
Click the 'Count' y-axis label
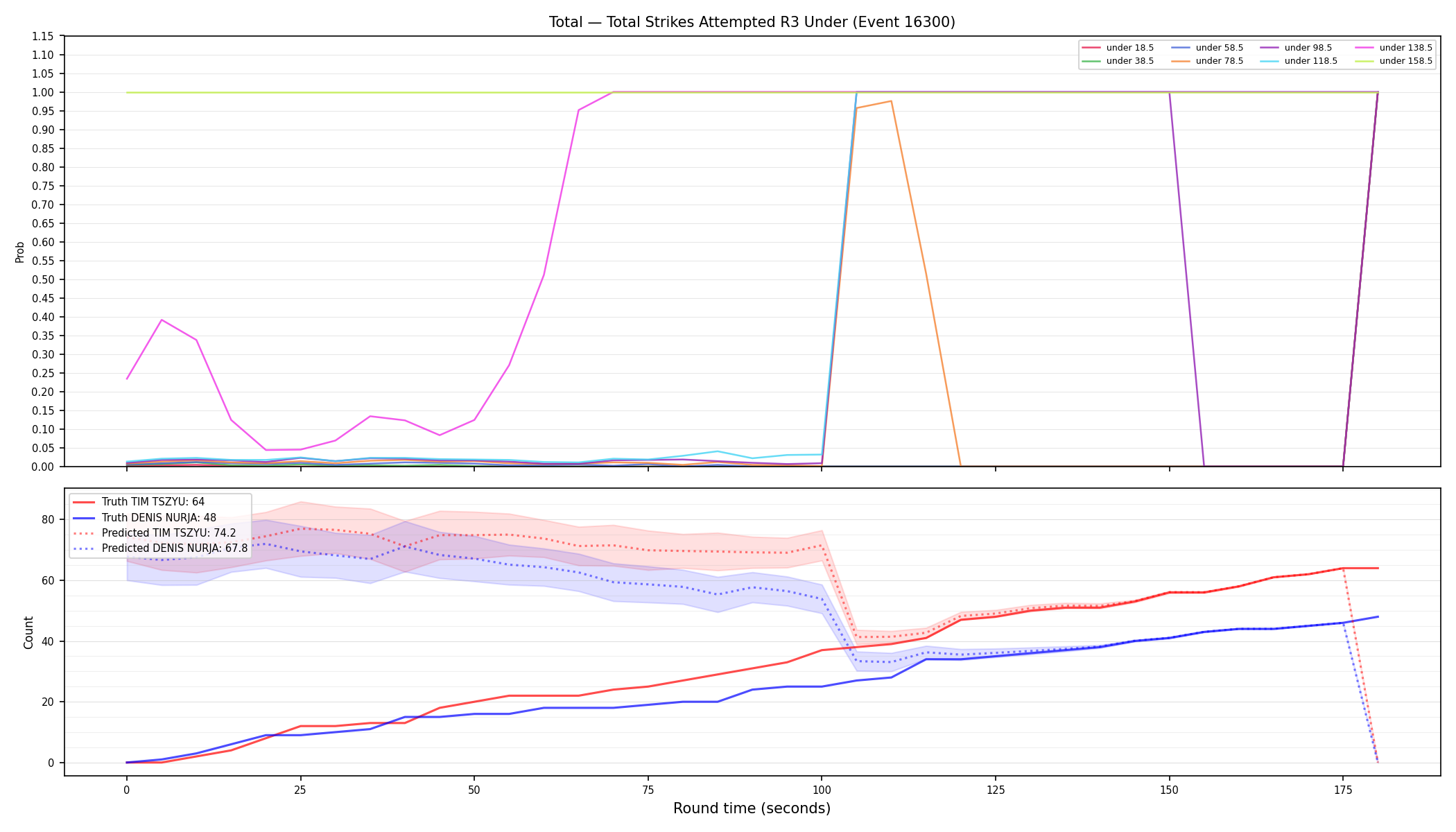coord(28,632)
